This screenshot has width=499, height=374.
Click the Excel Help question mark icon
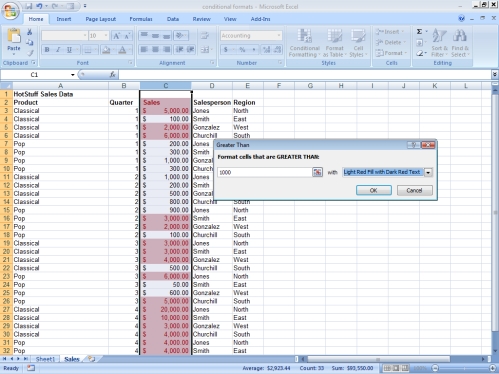461,19
